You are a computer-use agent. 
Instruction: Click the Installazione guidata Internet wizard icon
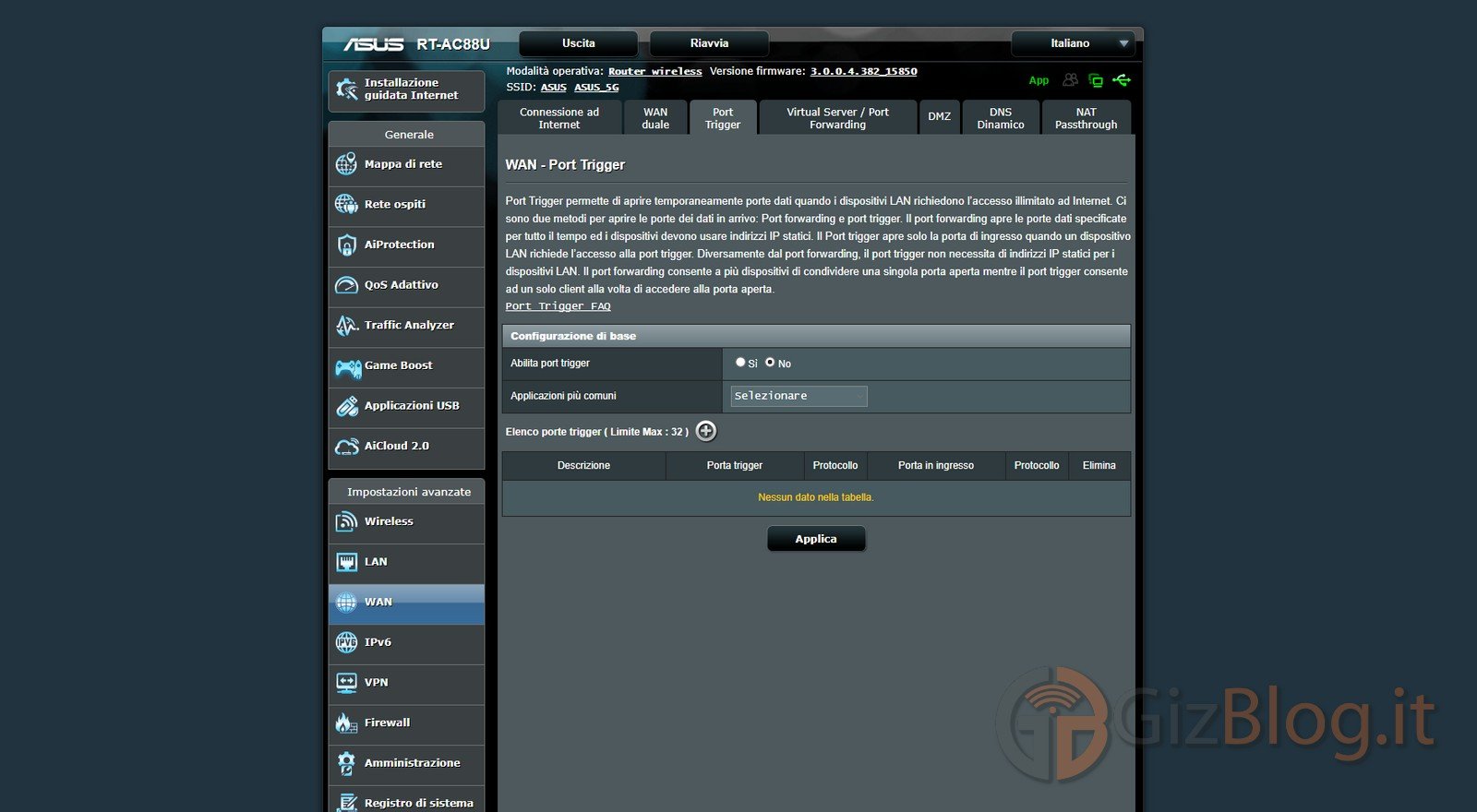pos(347,90)
